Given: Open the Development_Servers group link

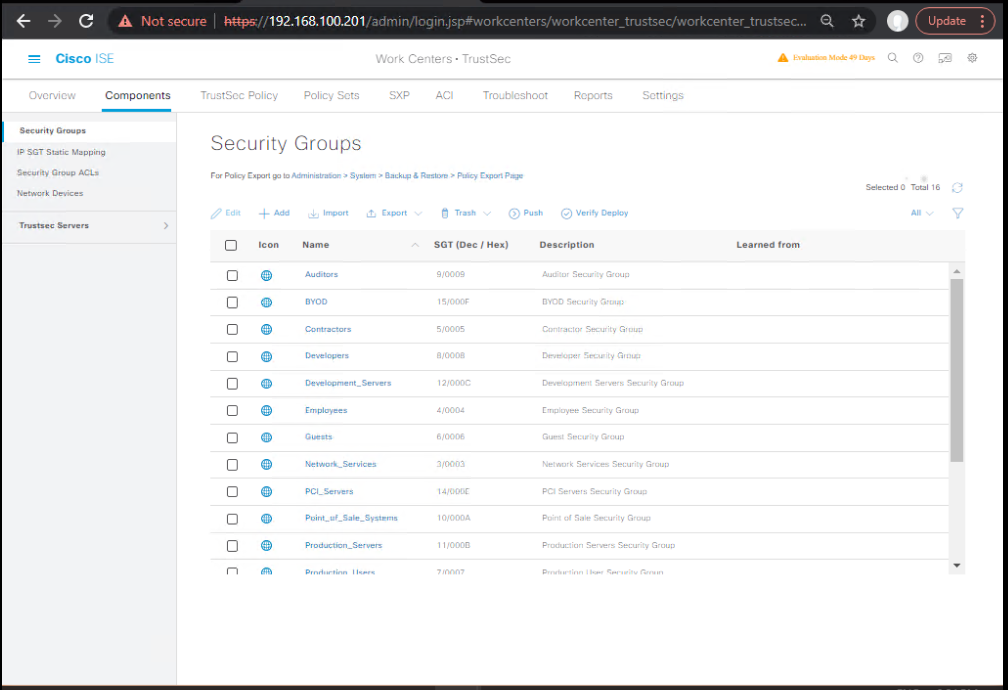Looking at the screenshot, I should pos(348,383).
